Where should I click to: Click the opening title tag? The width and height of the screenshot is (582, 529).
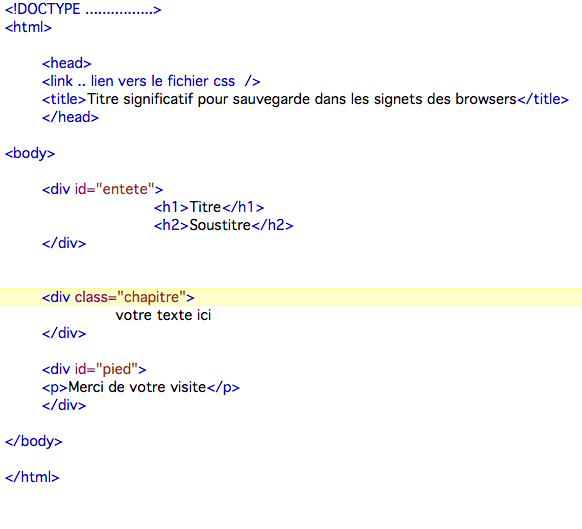click(64, 99)
